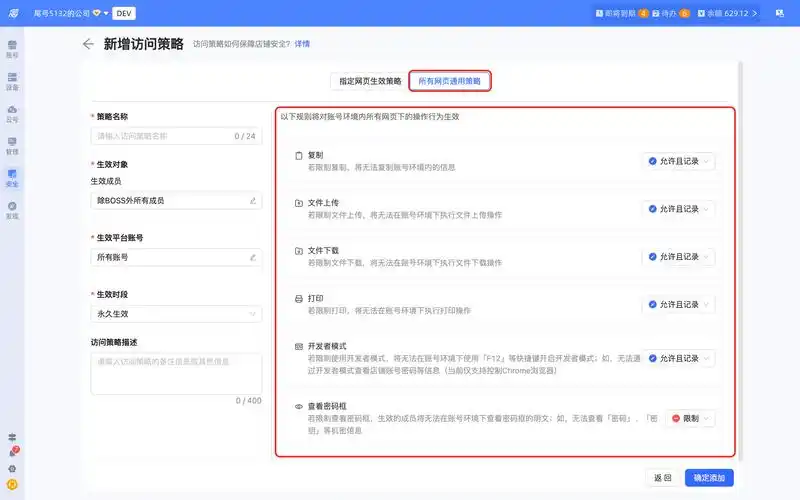Open the company switcher dropdown arrow
This screenshot has height=500, width=800.
click(106, 13)
